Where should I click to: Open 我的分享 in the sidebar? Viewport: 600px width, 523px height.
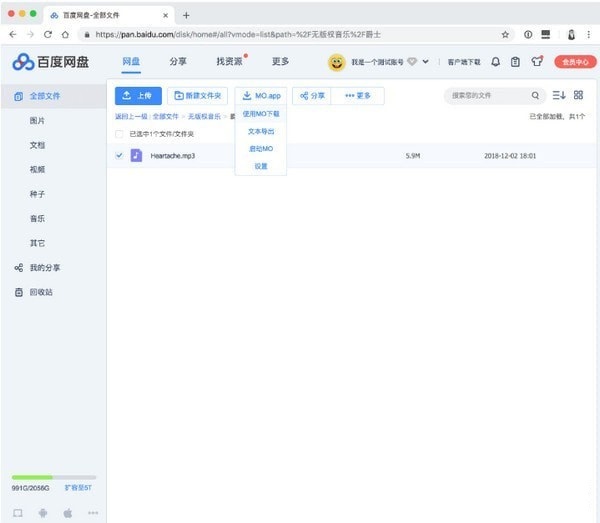coord(45,267)
